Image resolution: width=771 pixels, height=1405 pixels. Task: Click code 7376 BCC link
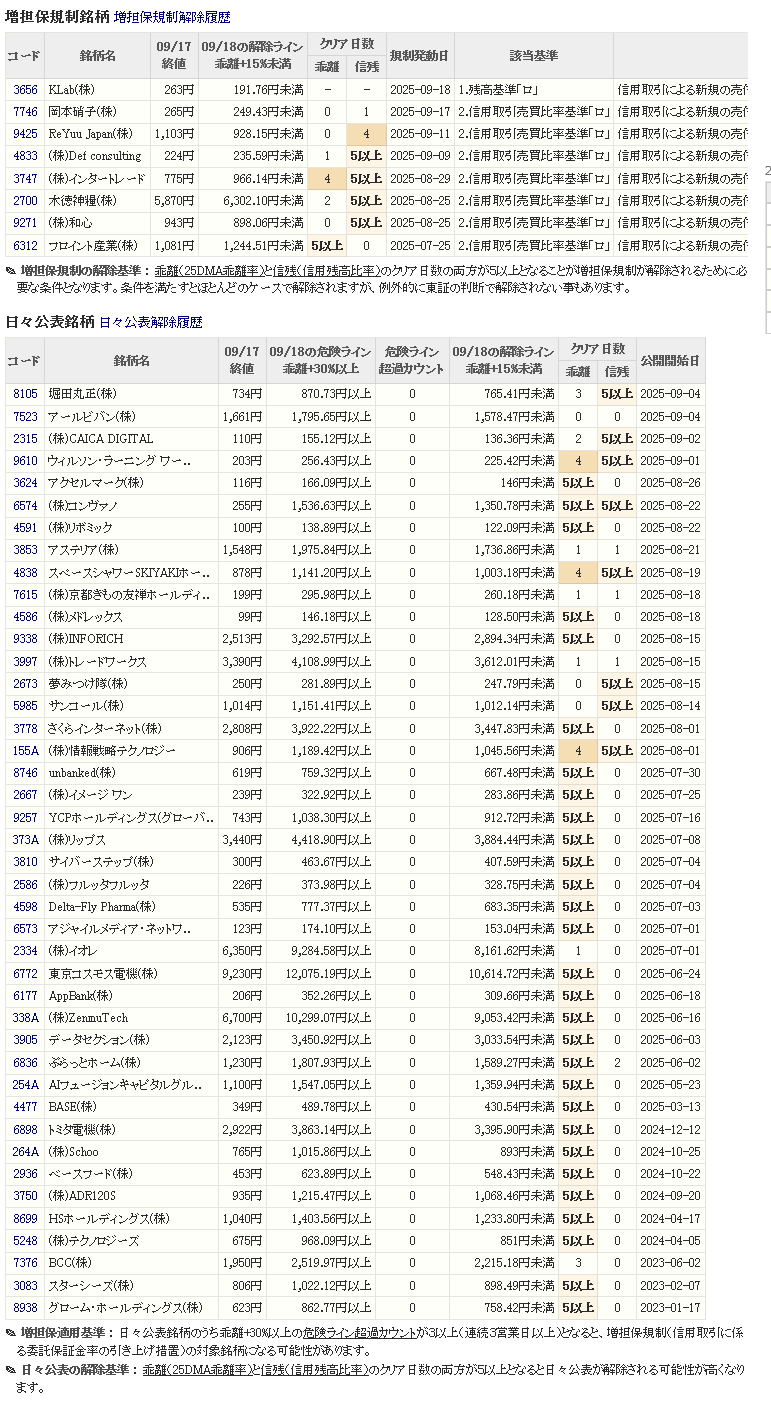[25, 1262]
